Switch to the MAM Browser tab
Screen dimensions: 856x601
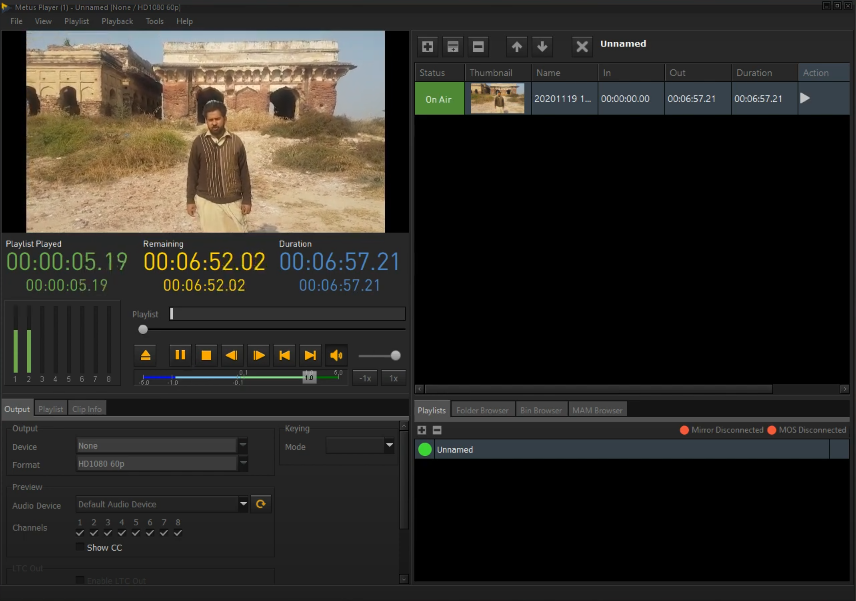[597, 410]
